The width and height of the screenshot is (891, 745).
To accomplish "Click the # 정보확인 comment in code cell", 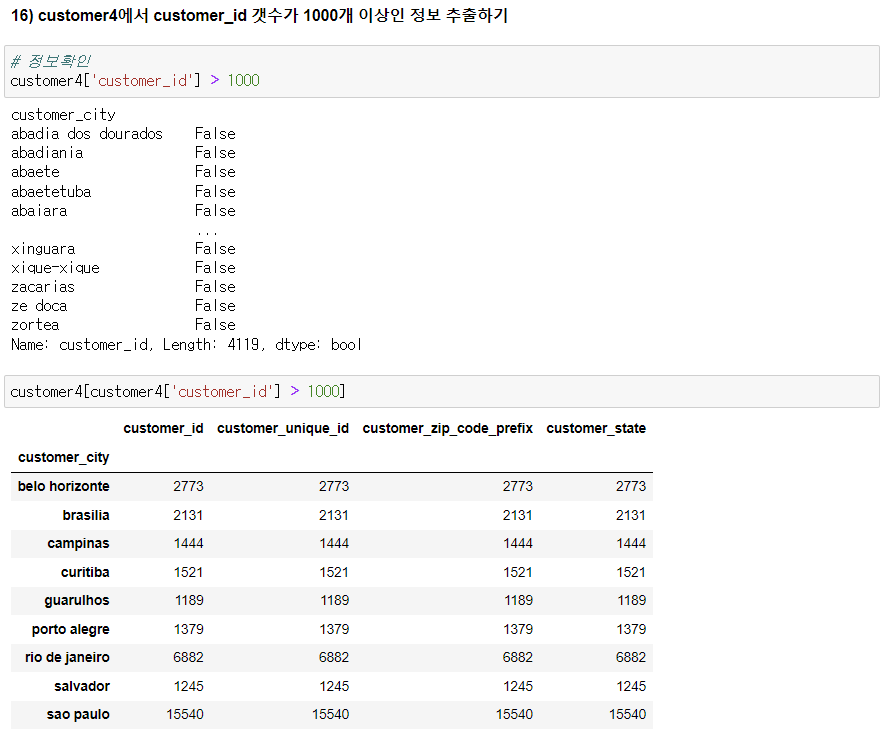I will click(x=51, y=61).
